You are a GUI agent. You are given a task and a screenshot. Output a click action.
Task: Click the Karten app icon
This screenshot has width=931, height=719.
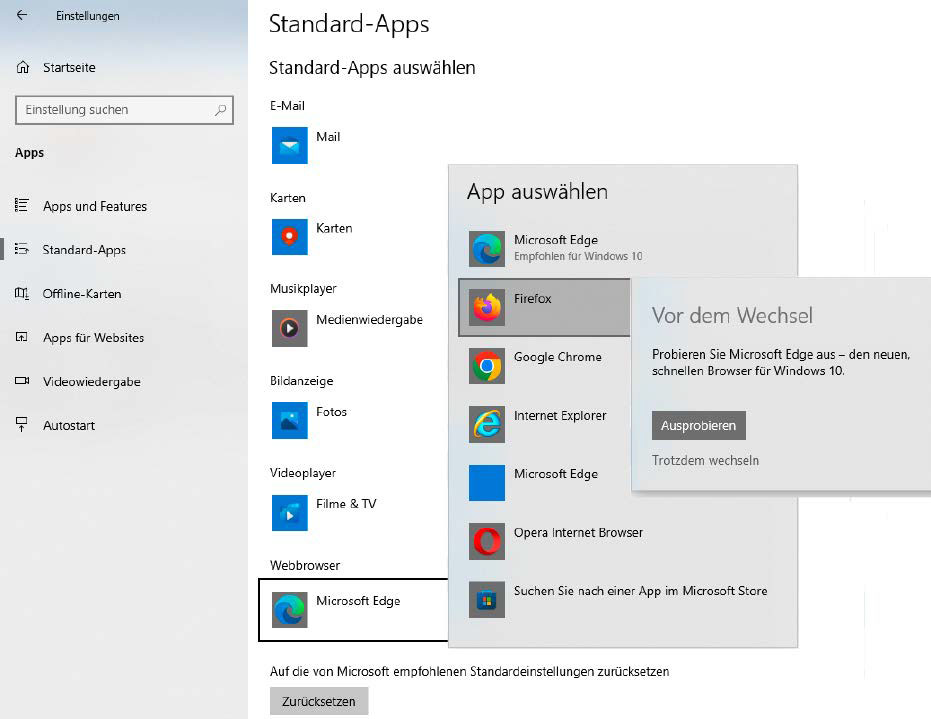pos(290,237)
